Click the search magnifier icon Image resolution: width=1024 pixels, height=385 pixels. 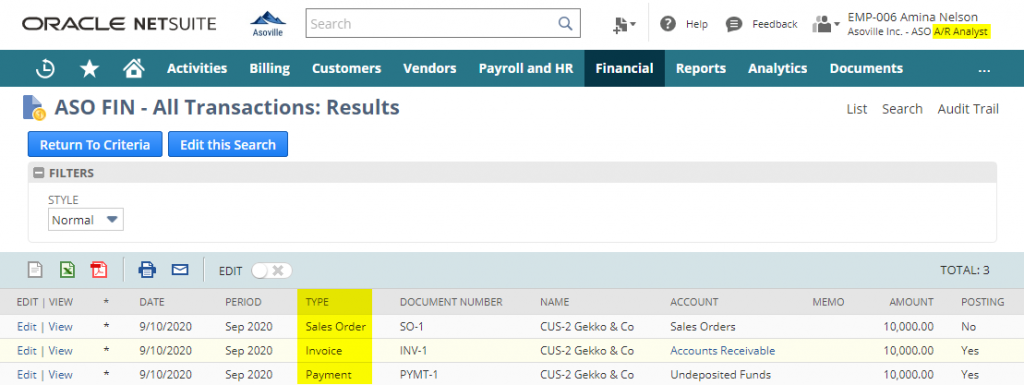click(565, 23)
